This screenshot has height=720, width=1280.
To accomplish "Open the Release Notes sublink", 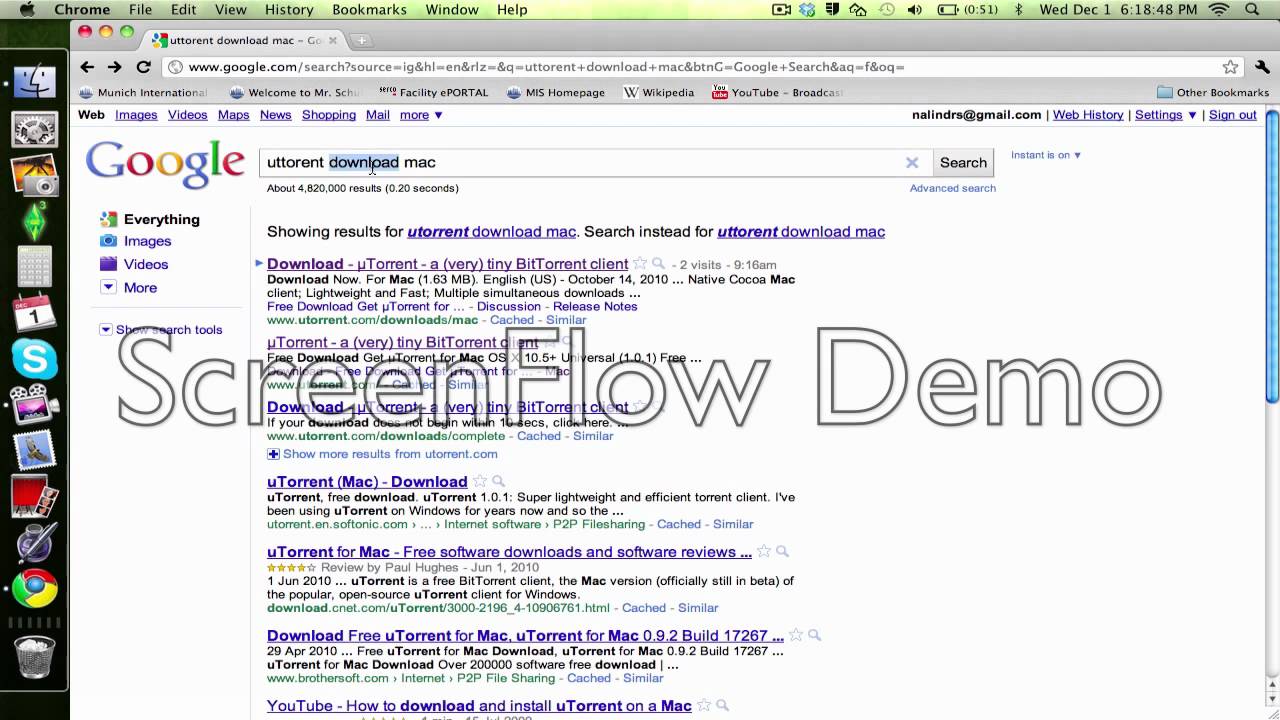I will 595,307.
